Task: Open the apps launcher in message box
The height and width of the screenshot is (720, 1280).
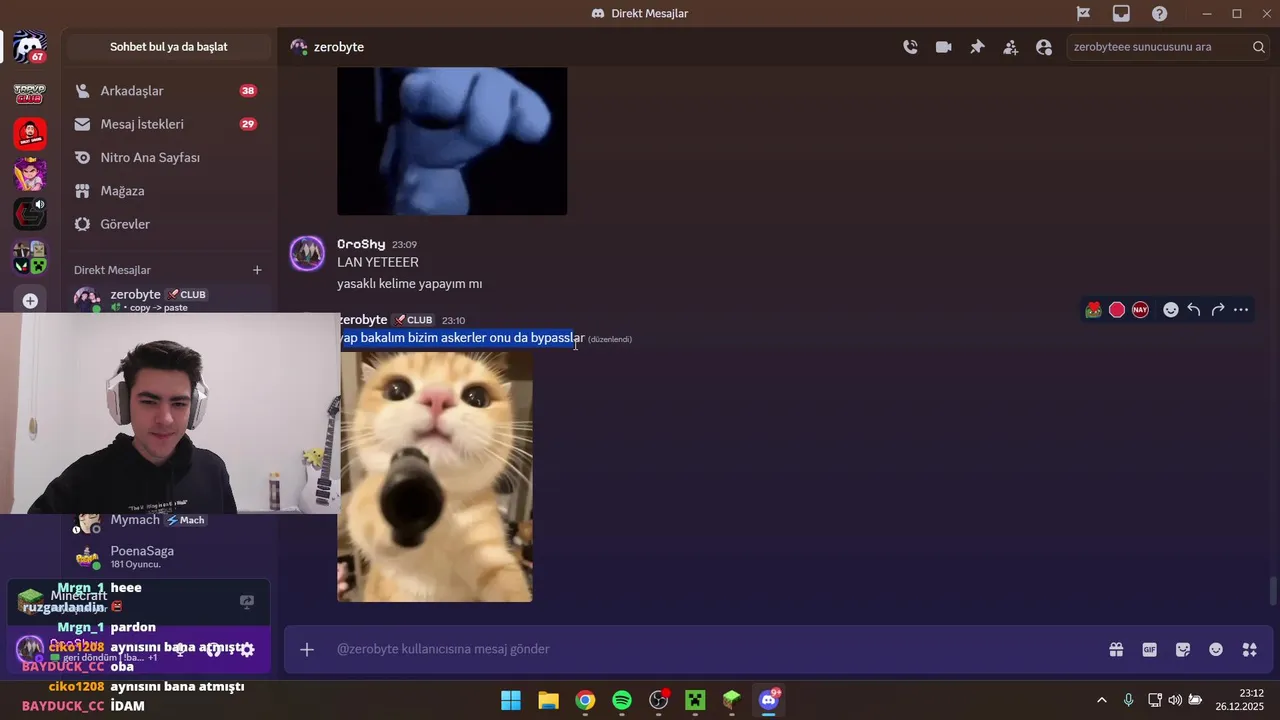Action: click(x=1250, y=649)
